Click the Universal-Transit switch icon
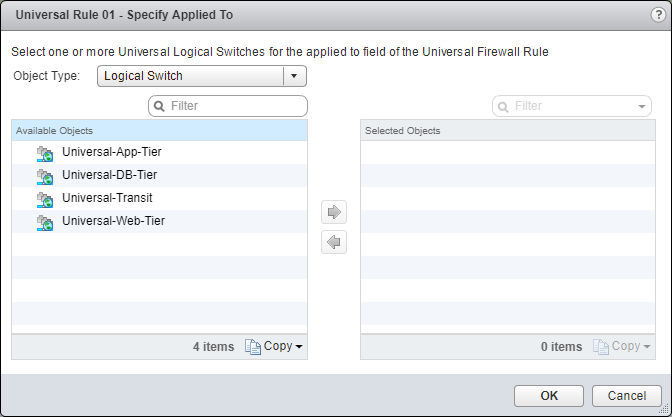The width and height of the screenshot is (672, 417). pyautogui.click(x=44, y=198)
